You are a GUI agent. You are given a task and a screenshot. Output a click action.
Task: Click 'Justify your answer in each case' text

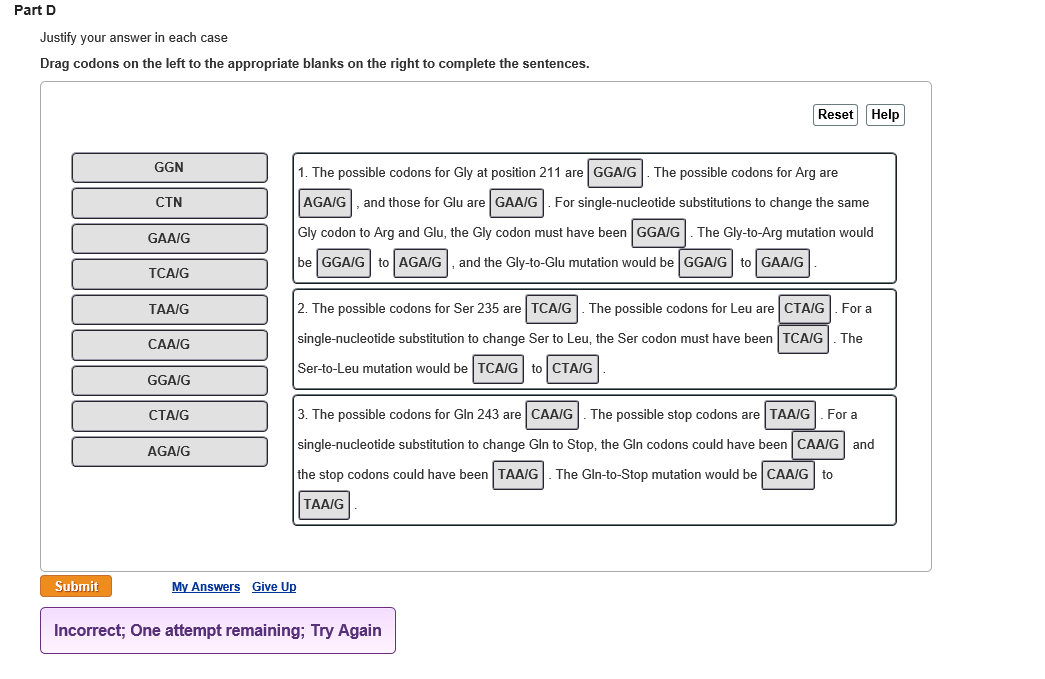click(134, 38)
